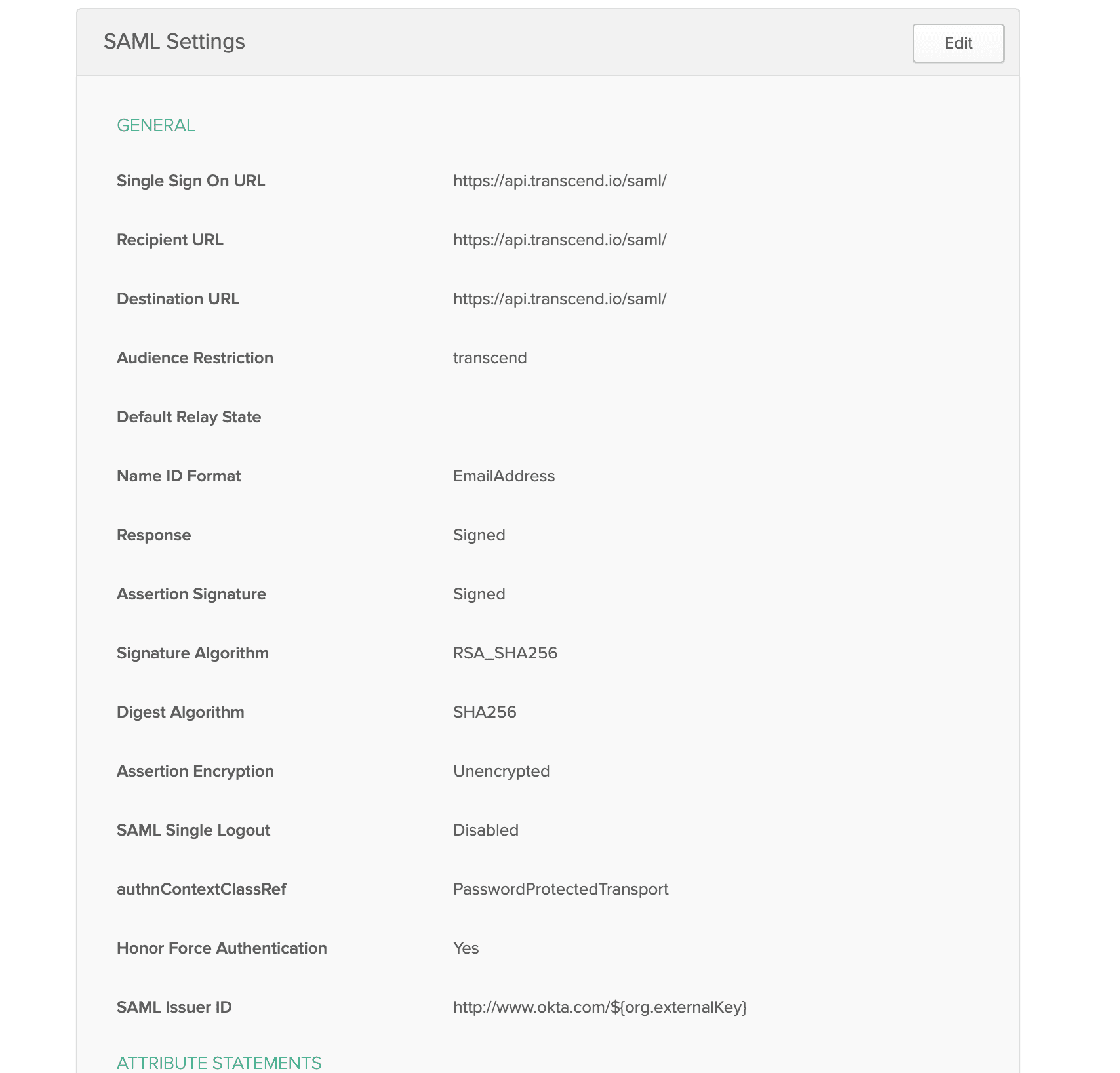Click the Yes value for Honor Force Authentication

tap(466, 948)
